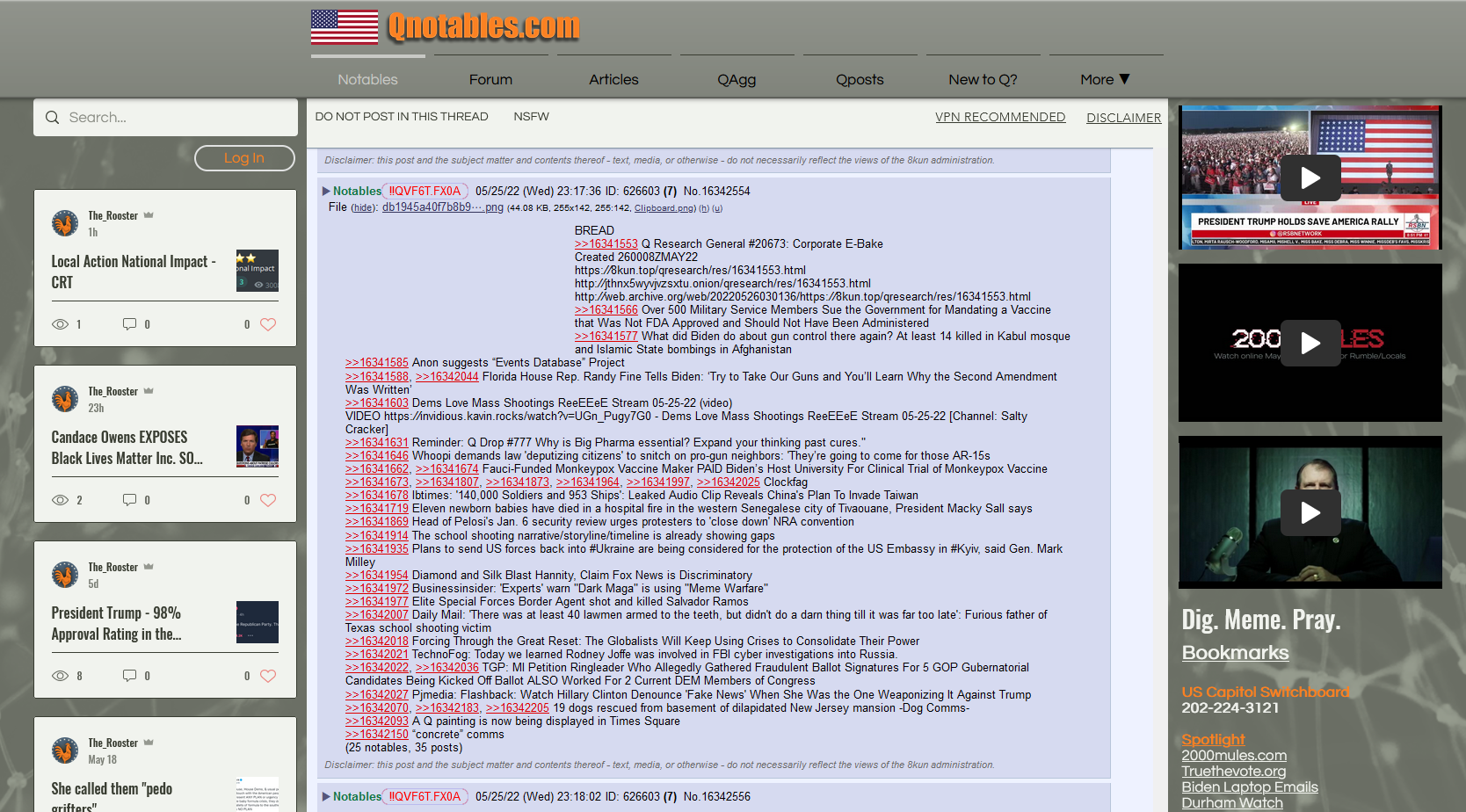The image size is (1466, 812).
Task: Open US Capitol Switchboard link
Action: pos(1266,692)
